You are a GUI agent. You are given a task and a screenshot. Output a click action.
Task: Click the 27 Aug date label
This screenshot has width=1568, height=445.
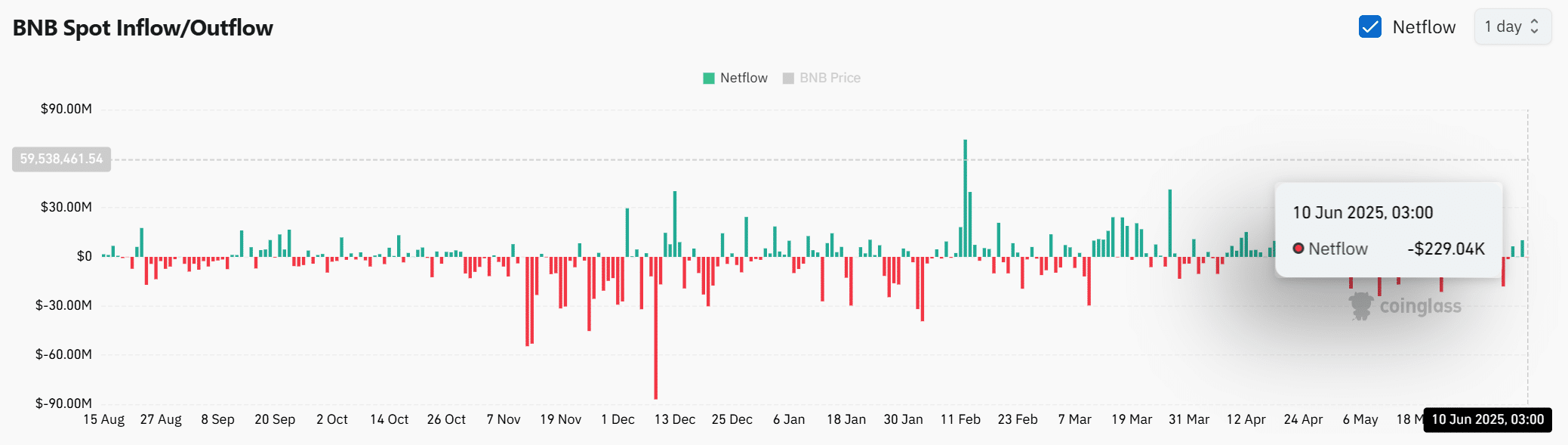tap(161, 419)
